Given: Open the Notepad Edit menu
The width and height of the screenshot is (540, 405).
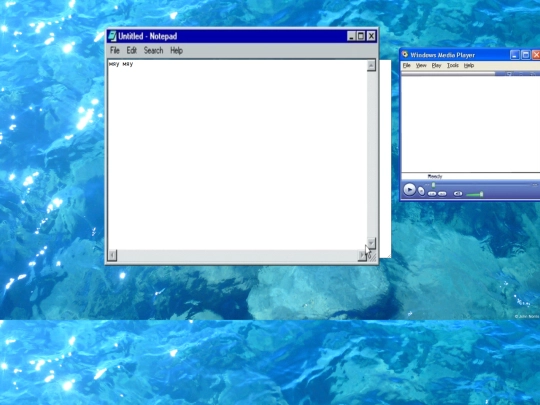Looking at the screenshot, I should tap(132, 51).
